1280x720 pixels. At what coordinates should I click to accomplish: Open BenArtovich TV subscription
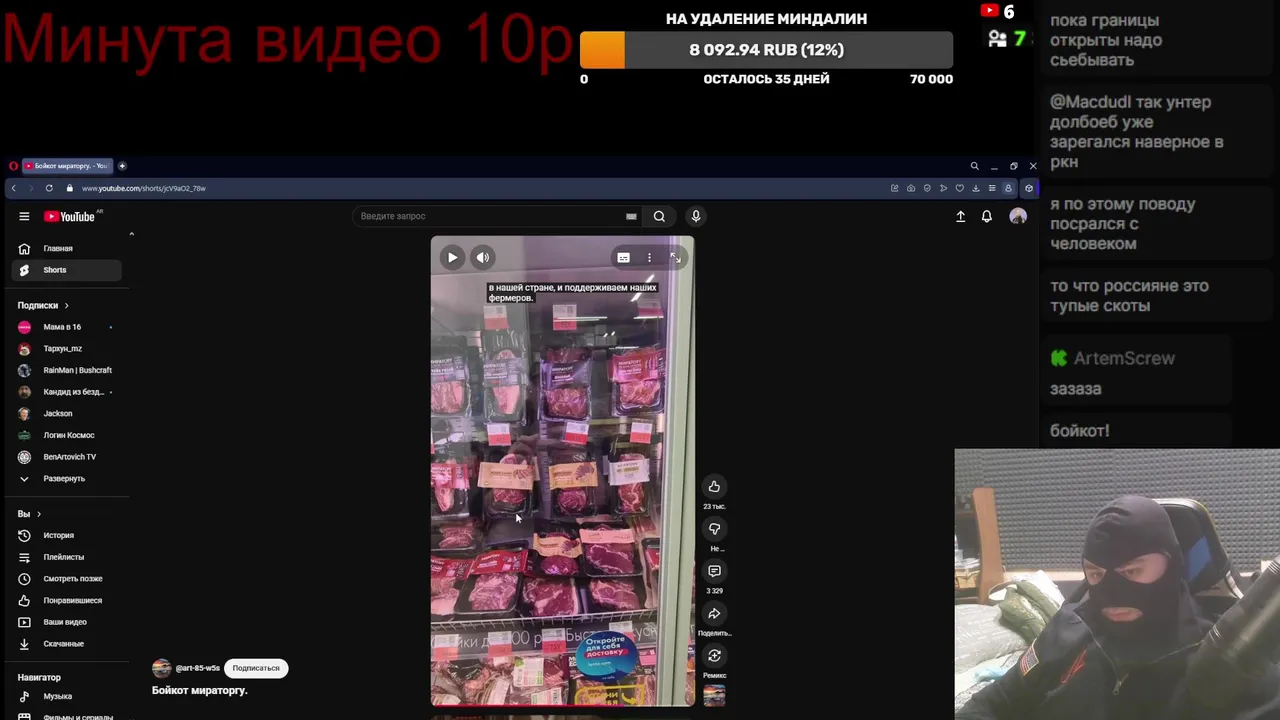[67, 457]
